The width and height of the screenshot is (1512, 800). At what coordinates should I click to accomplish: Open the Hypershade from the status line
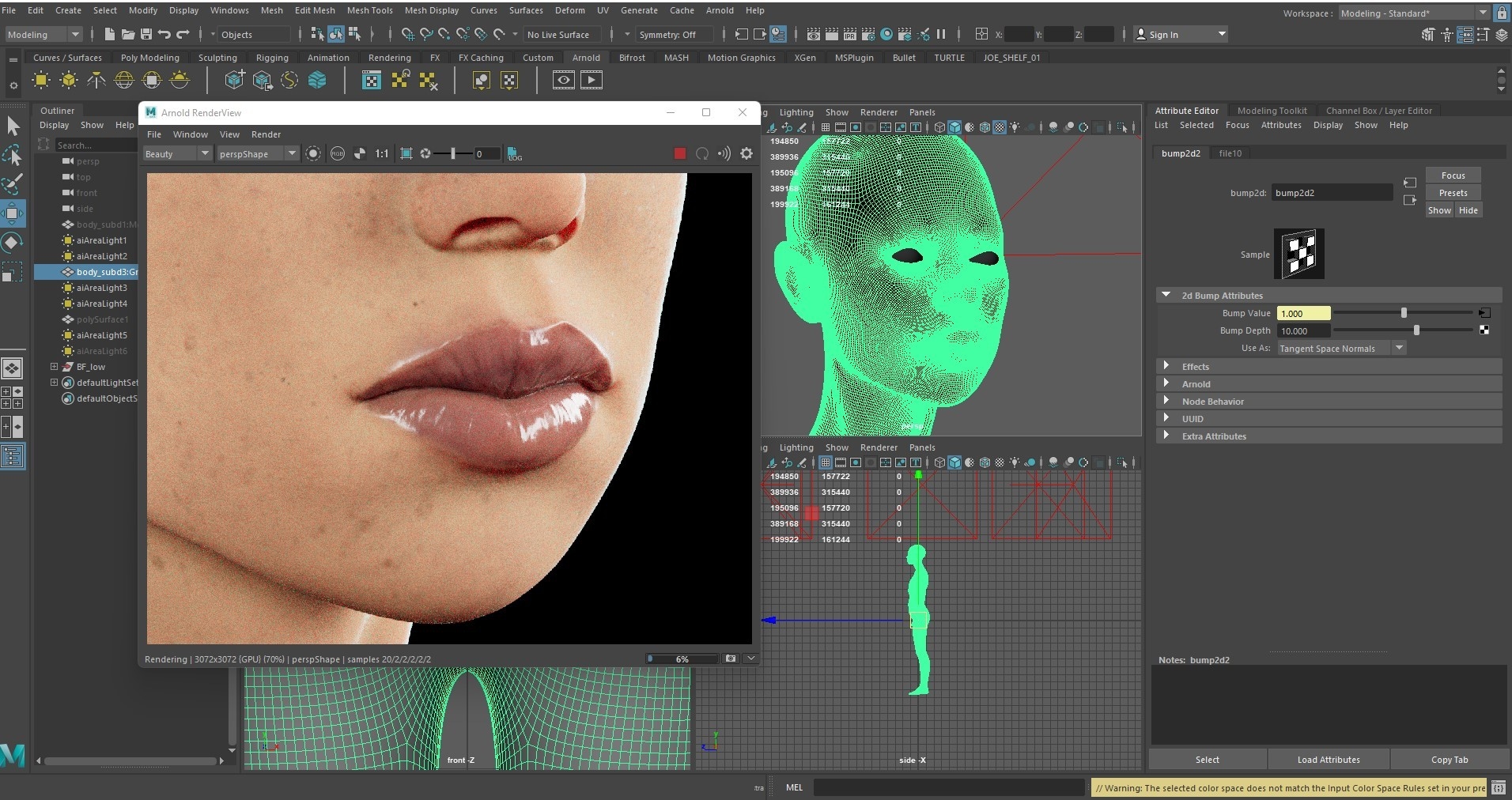tap(886, 34)
